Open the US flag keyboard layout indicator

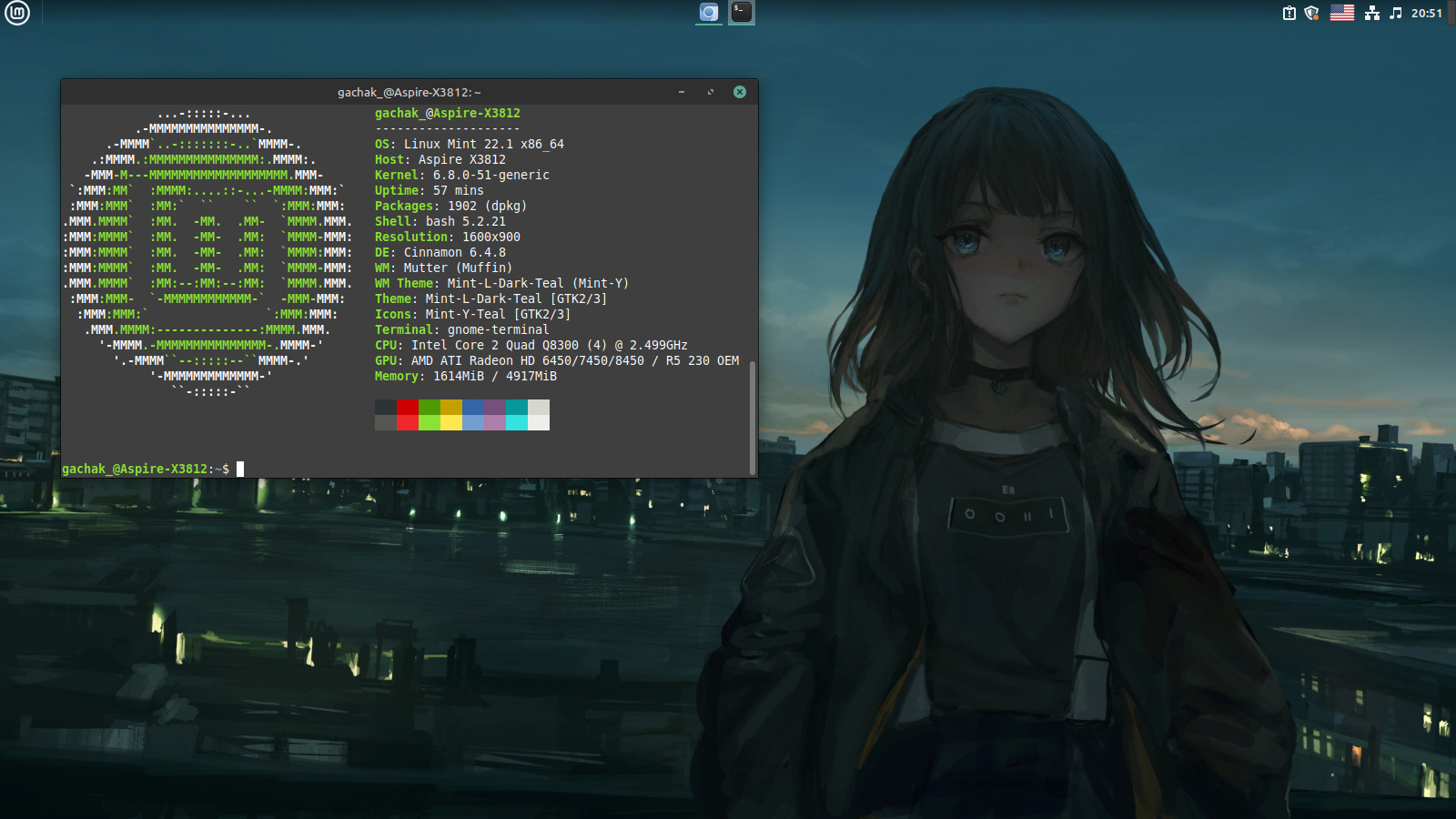click(x=1342, y=13)
